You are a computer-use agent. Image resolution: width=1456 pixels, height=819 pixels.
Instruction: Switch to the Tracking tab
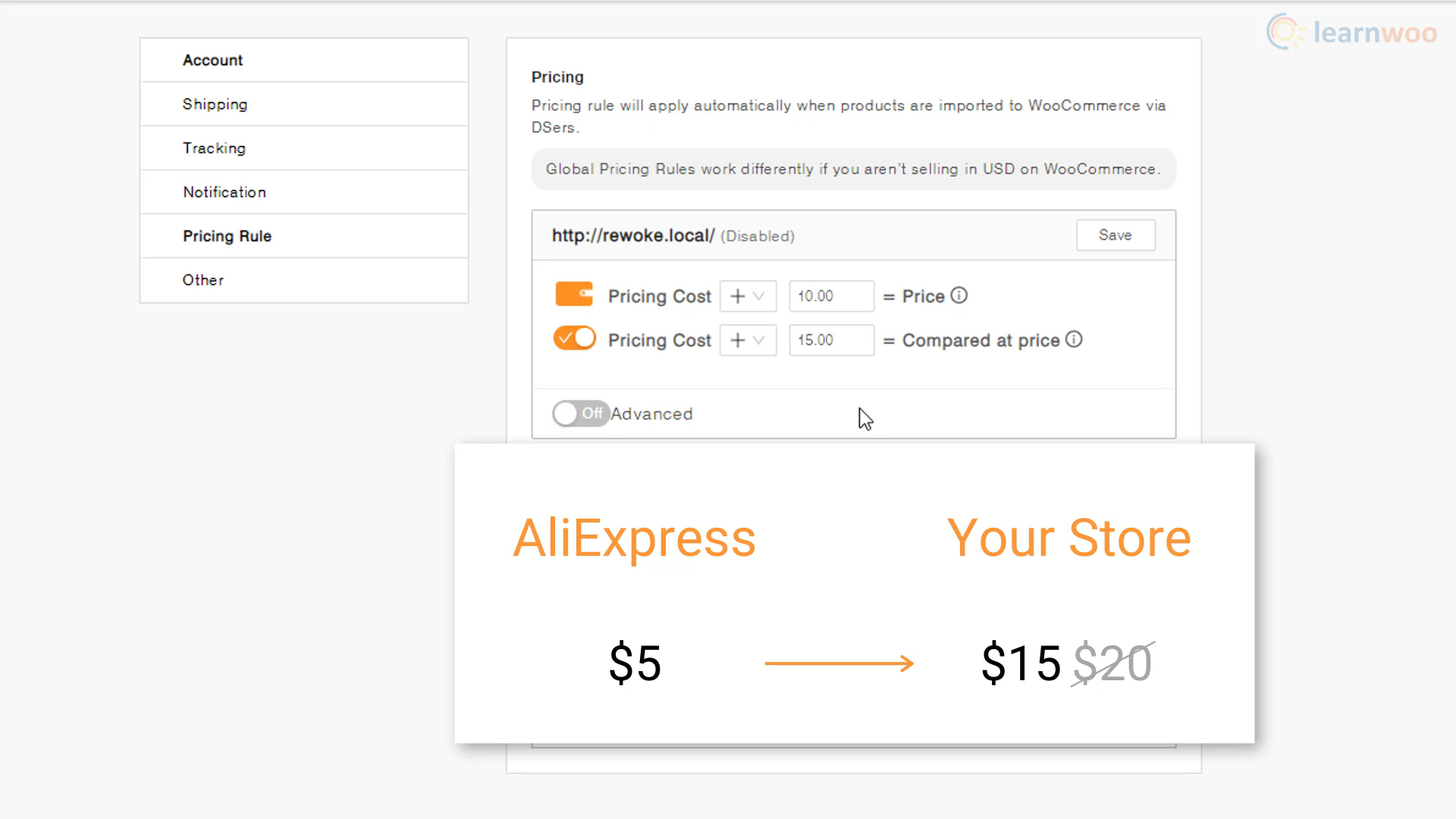point(304,148)
